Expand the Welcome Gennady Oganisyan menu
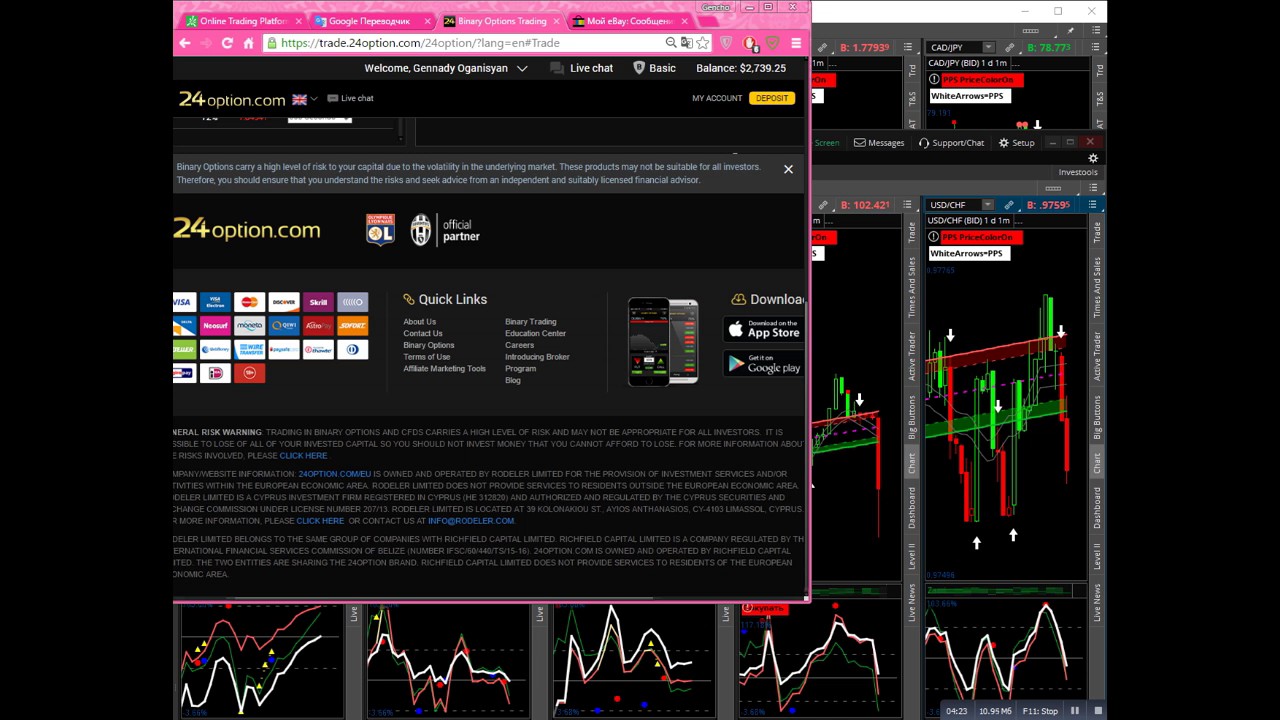The height and width of the screenshot is (720, 1280). pyautogui.click(x=445, y=68)
